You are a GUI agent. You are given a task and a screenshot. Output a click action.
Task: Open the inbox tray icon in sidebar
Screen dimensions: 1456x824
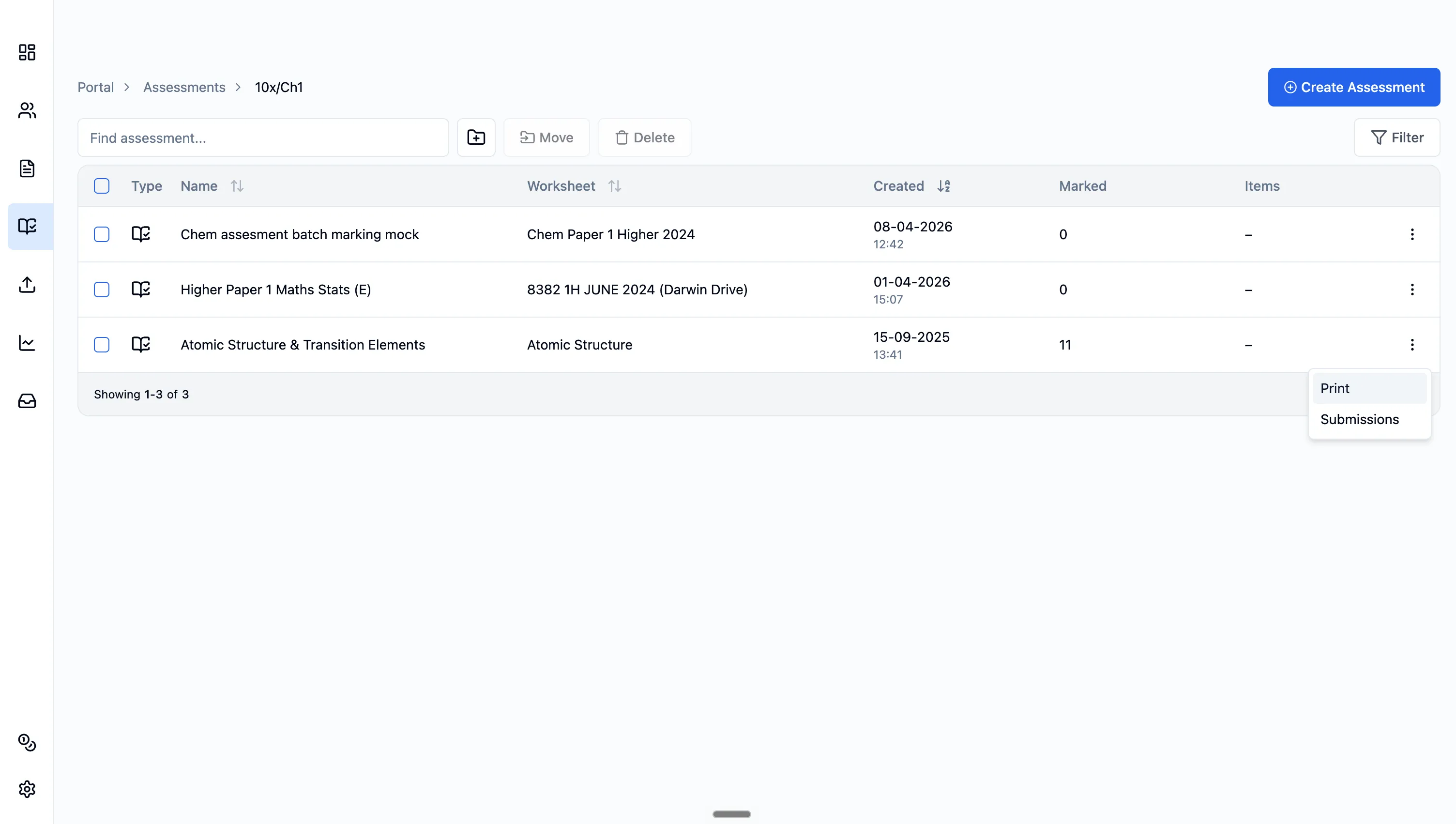(27, 401)
